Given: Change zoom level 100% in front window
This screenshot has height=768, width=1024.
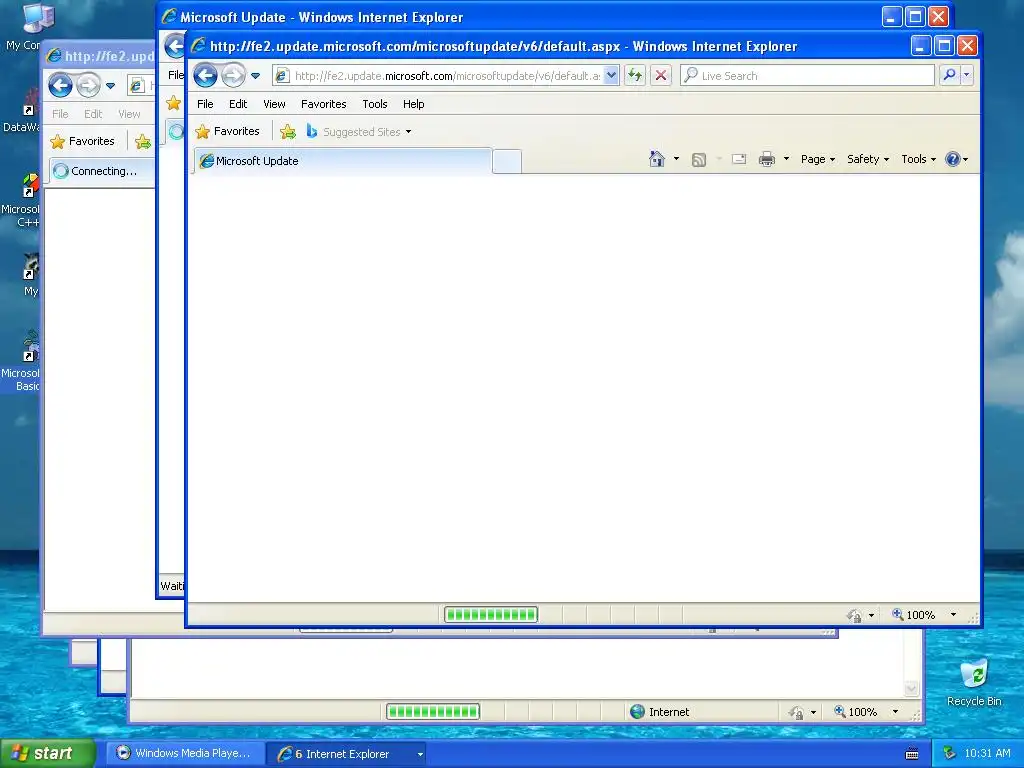Looking at the screenshot, I should click(914, 615).
